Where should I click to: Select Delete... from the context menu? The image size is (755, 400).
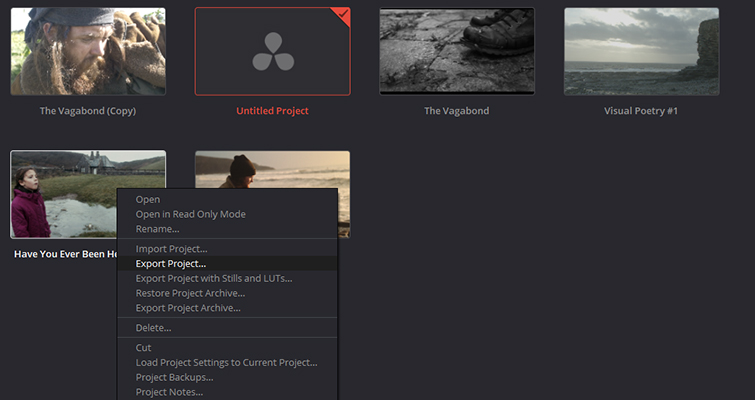pos(153,327)
